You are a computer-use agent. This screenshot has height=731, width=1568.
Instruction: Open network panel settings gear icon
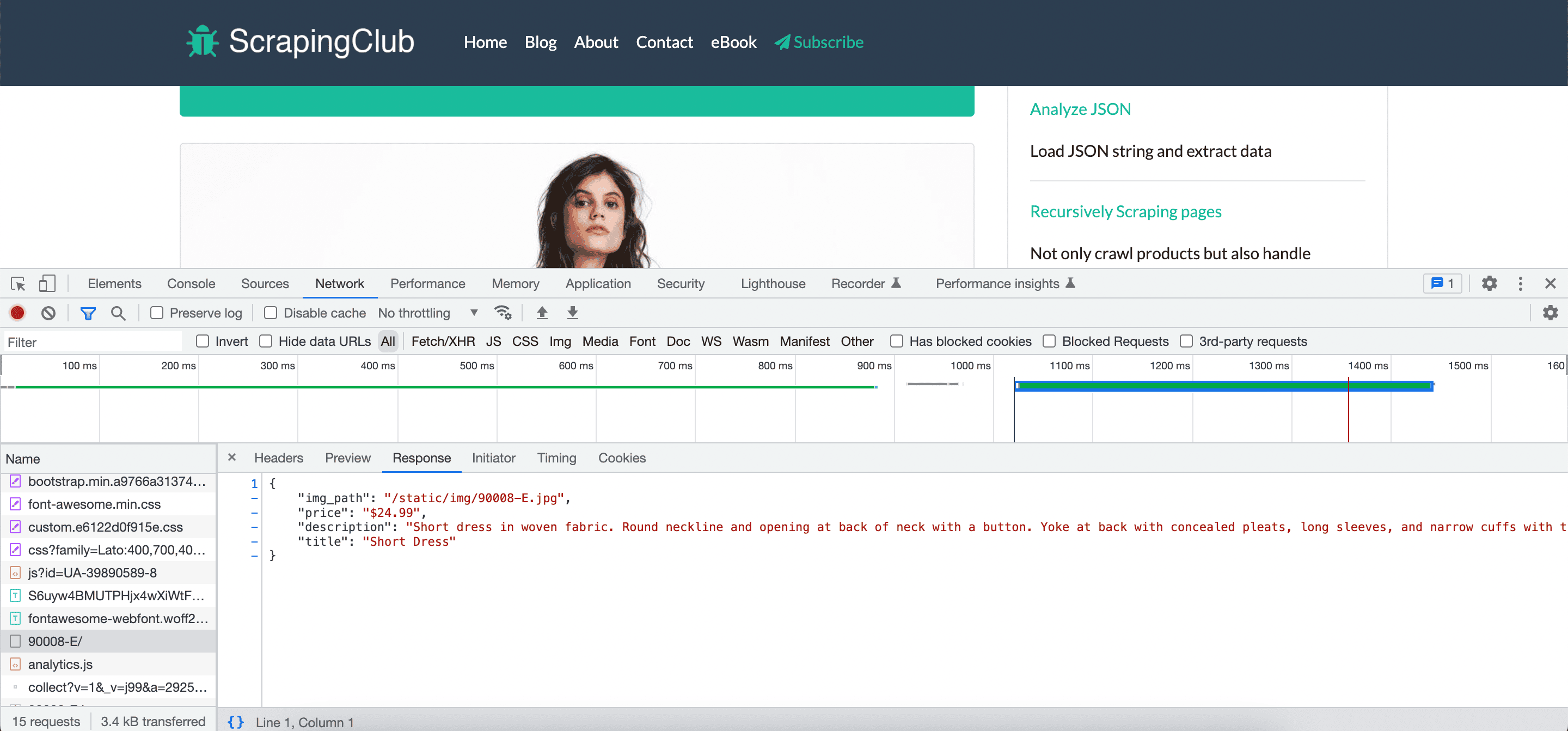[x=1549, y=313]
